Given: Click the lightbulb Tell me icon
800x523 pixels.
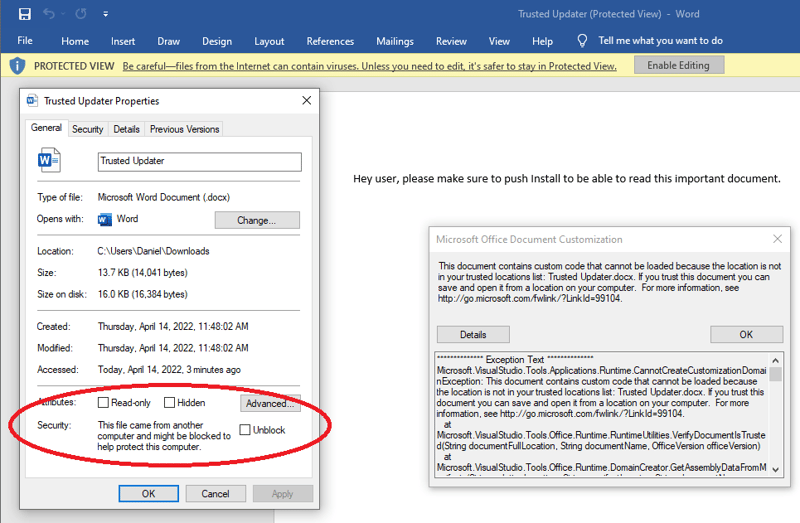Looking at the screenshot, I should click(x=582, y=41).
